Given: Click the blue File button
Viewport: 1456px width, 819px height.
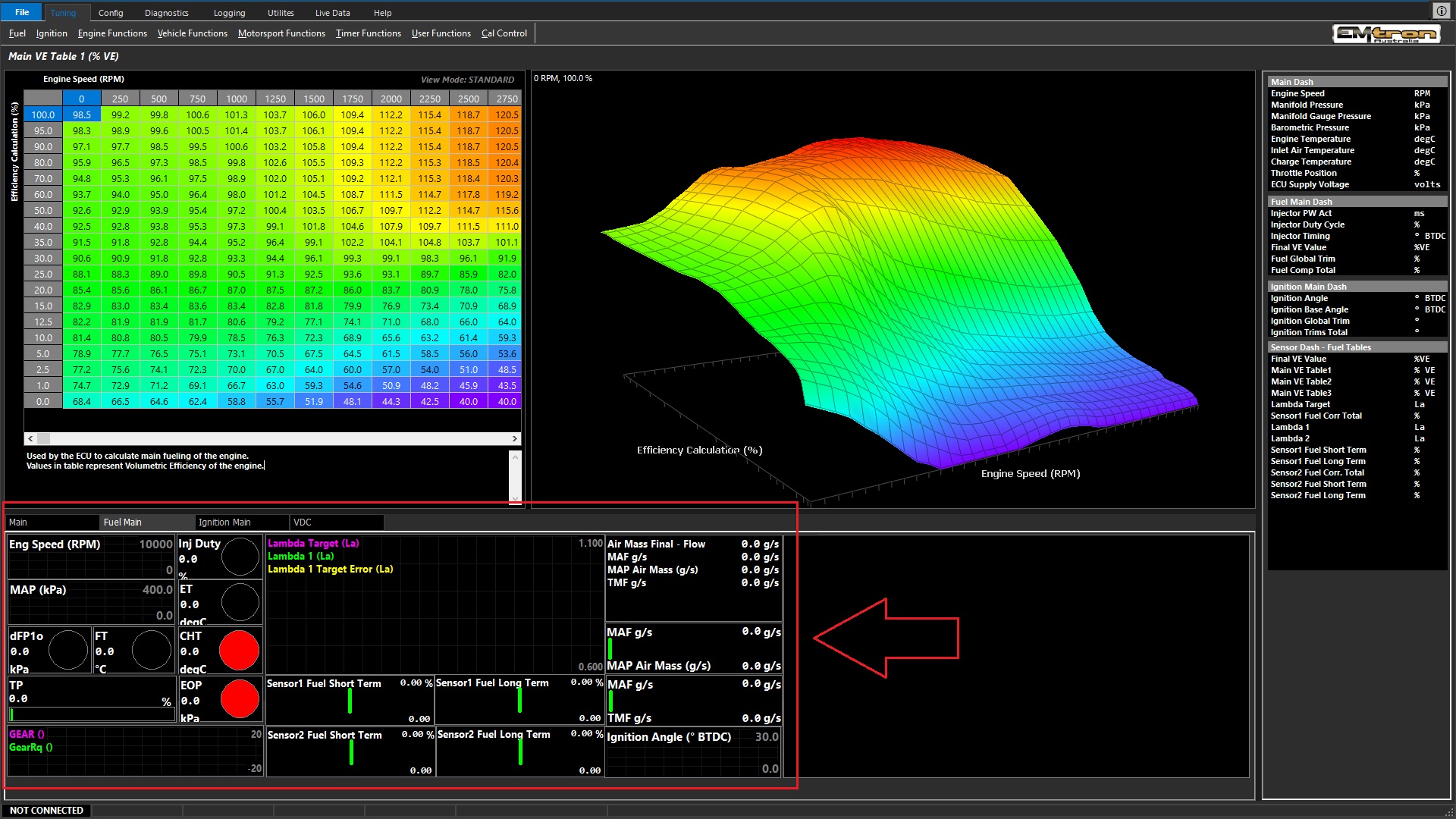Looking at the screenshot, I should point(22,12).
